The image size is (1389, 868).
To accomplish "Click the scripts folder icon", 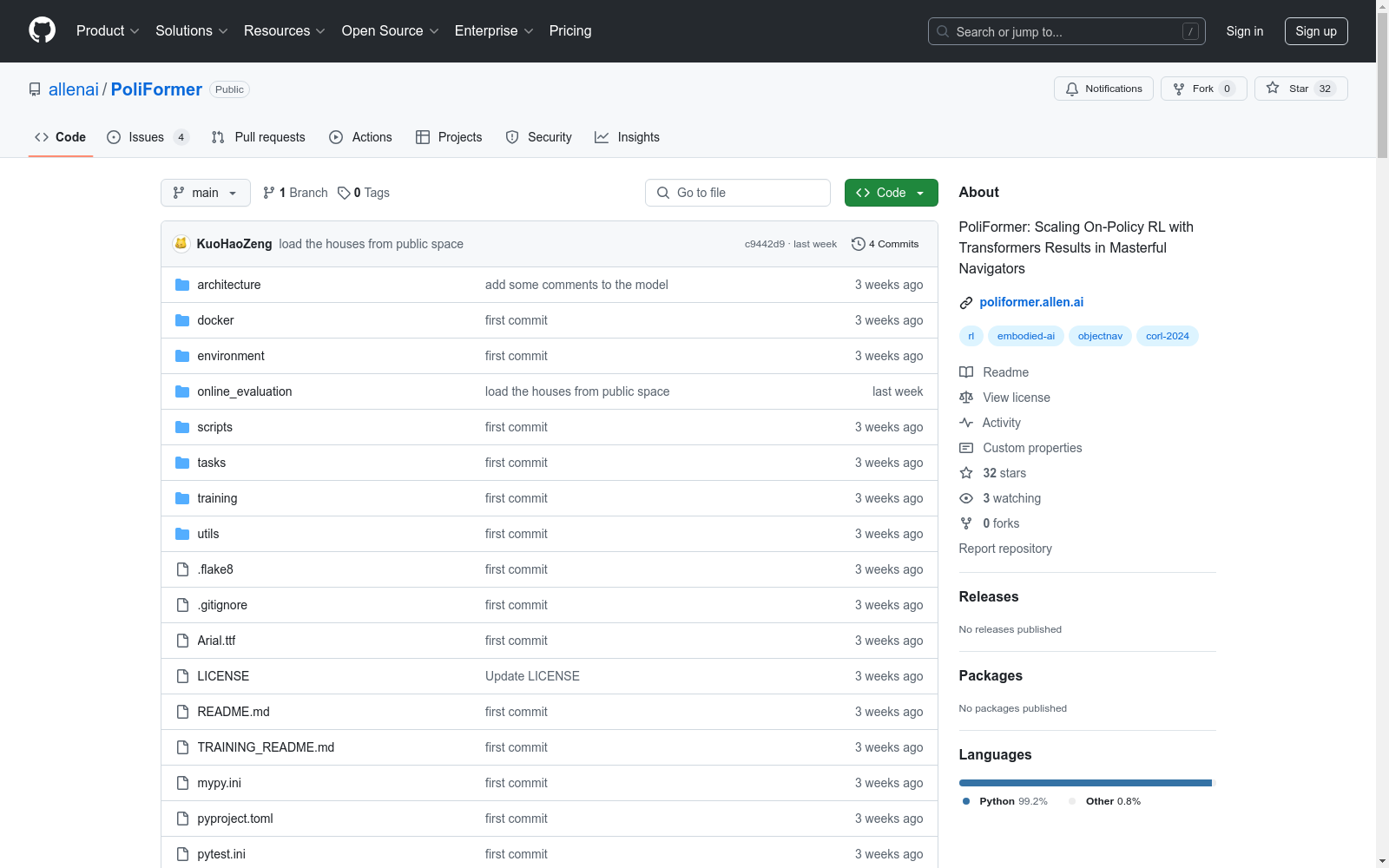I will pos(182,427).
